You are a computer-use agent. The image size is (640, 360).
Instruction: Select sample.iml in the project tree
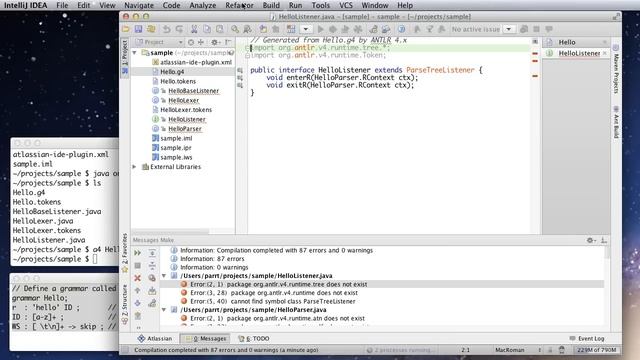[172, 138]
